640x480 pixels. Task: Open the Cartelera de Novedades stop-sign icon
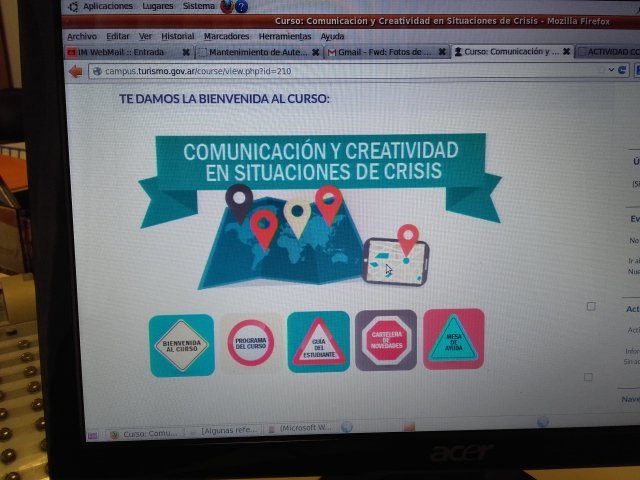tap(386, 340)
